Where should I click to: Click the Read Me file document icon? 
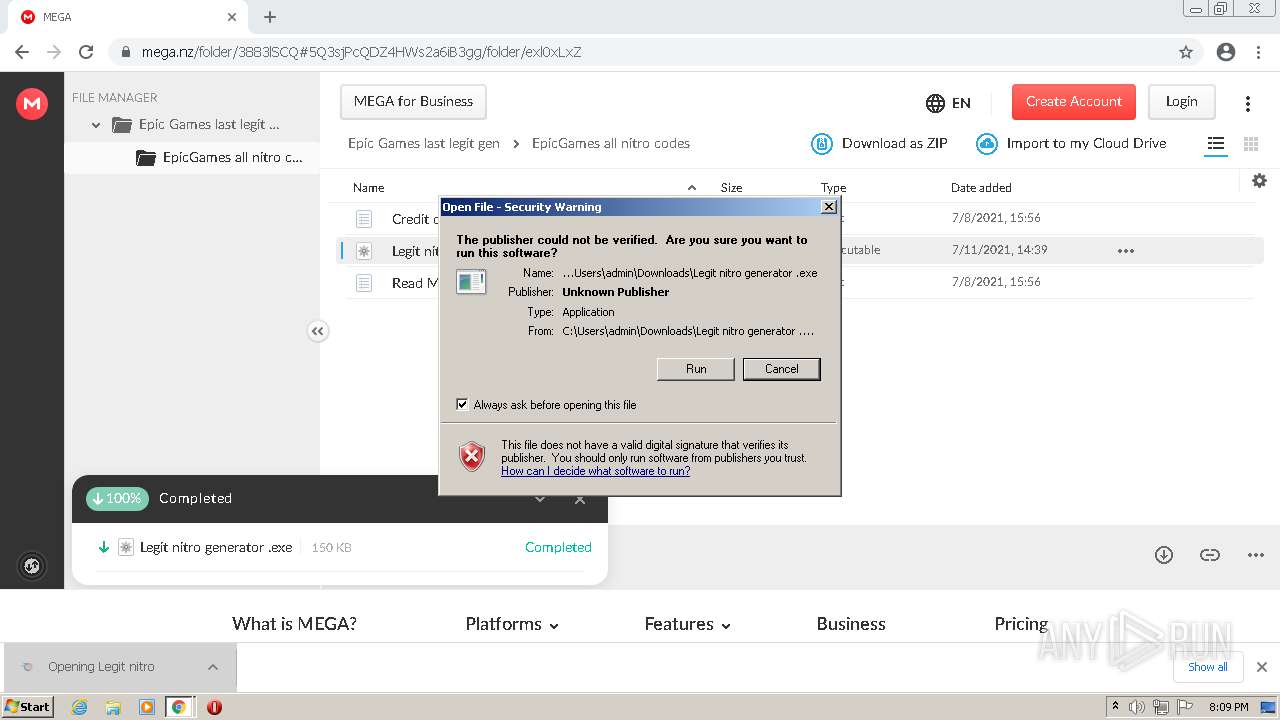(364, 283)
